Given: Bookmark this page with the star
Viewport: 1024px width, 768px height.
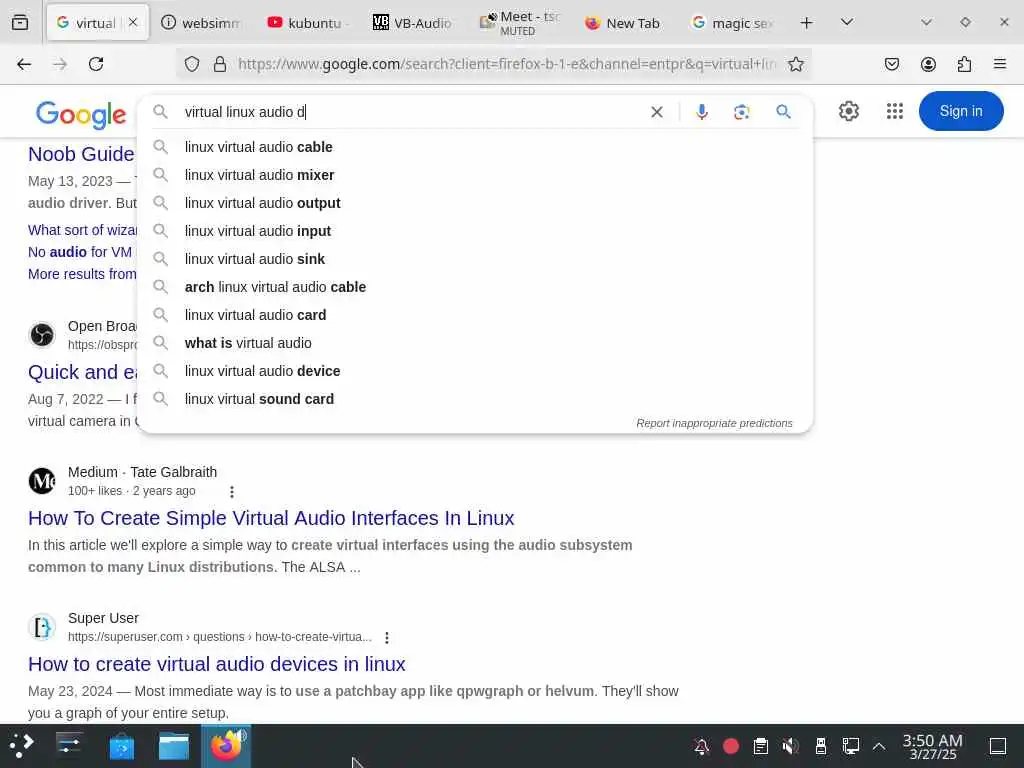Looking at the screenshot, I should 795,64.
